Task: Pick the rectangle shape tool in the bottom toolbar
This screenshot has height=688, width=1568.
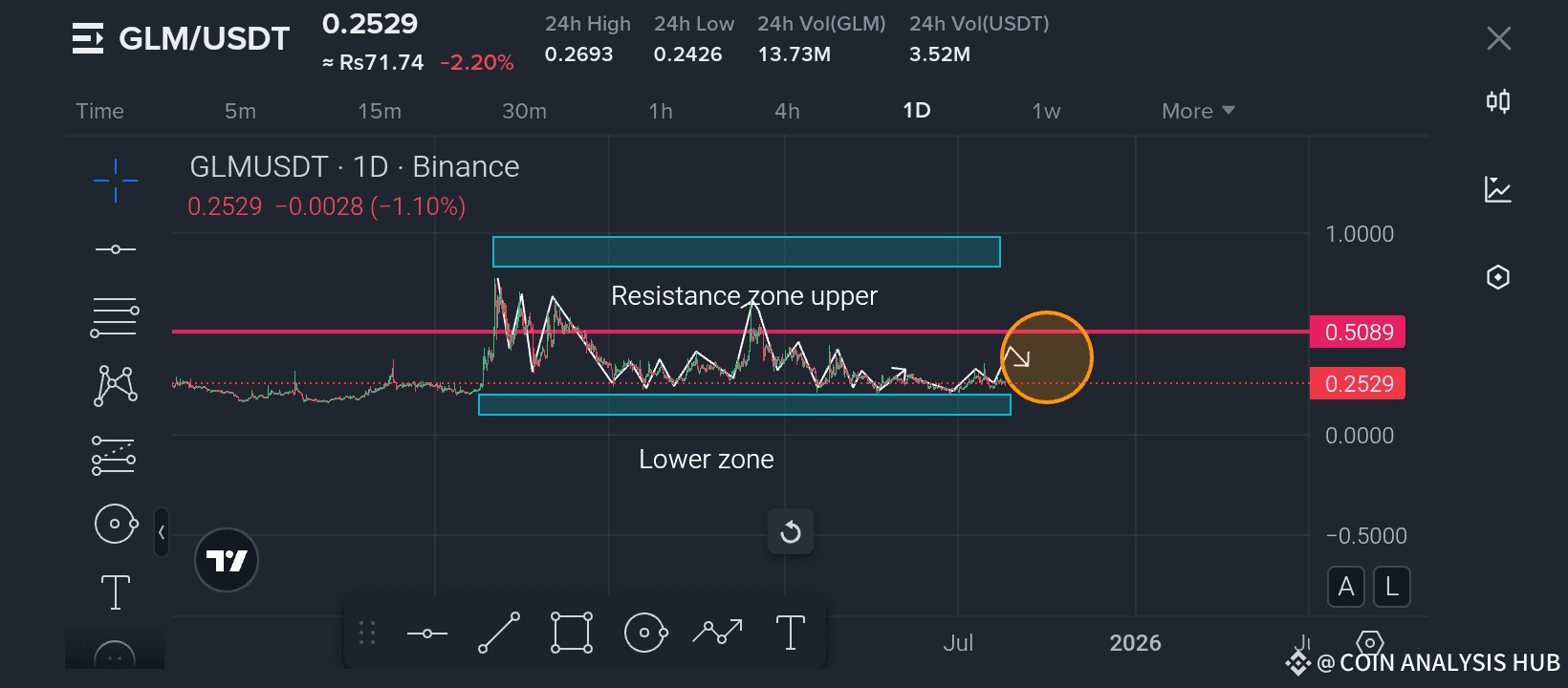Action: 572,633
